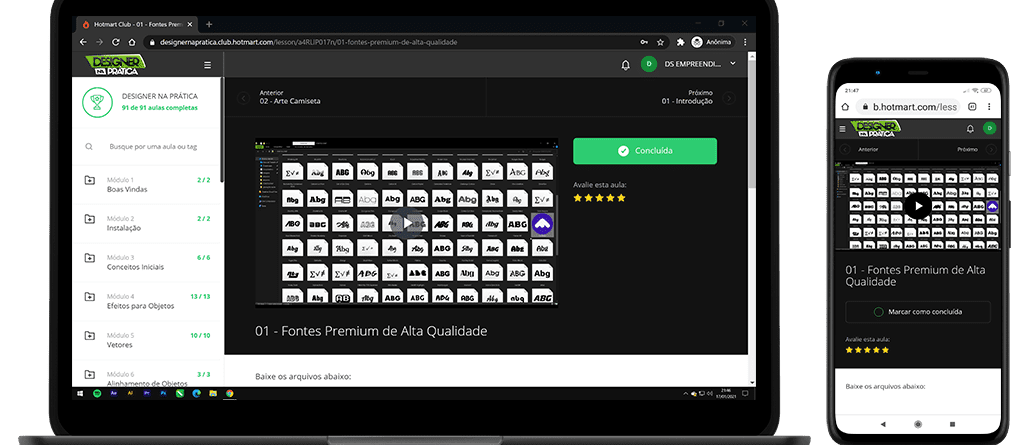1024x445 pixels.
Task: Bookmark the page with the star icon
Action: [x=661, y=42]
